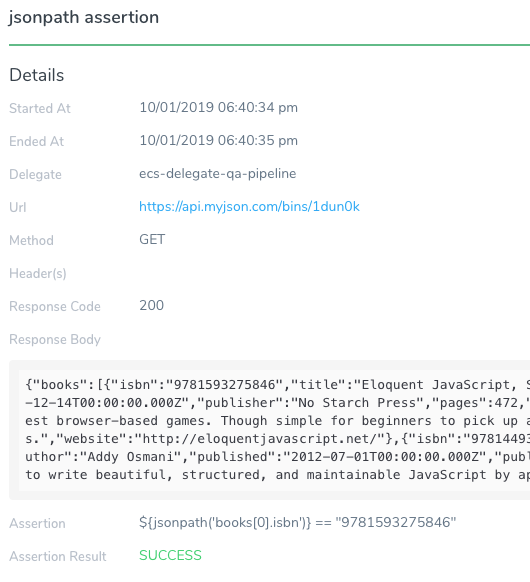Open the api.myjson.com bins URL link
Screen dimensions: 530x582
[x=249, y=207]
